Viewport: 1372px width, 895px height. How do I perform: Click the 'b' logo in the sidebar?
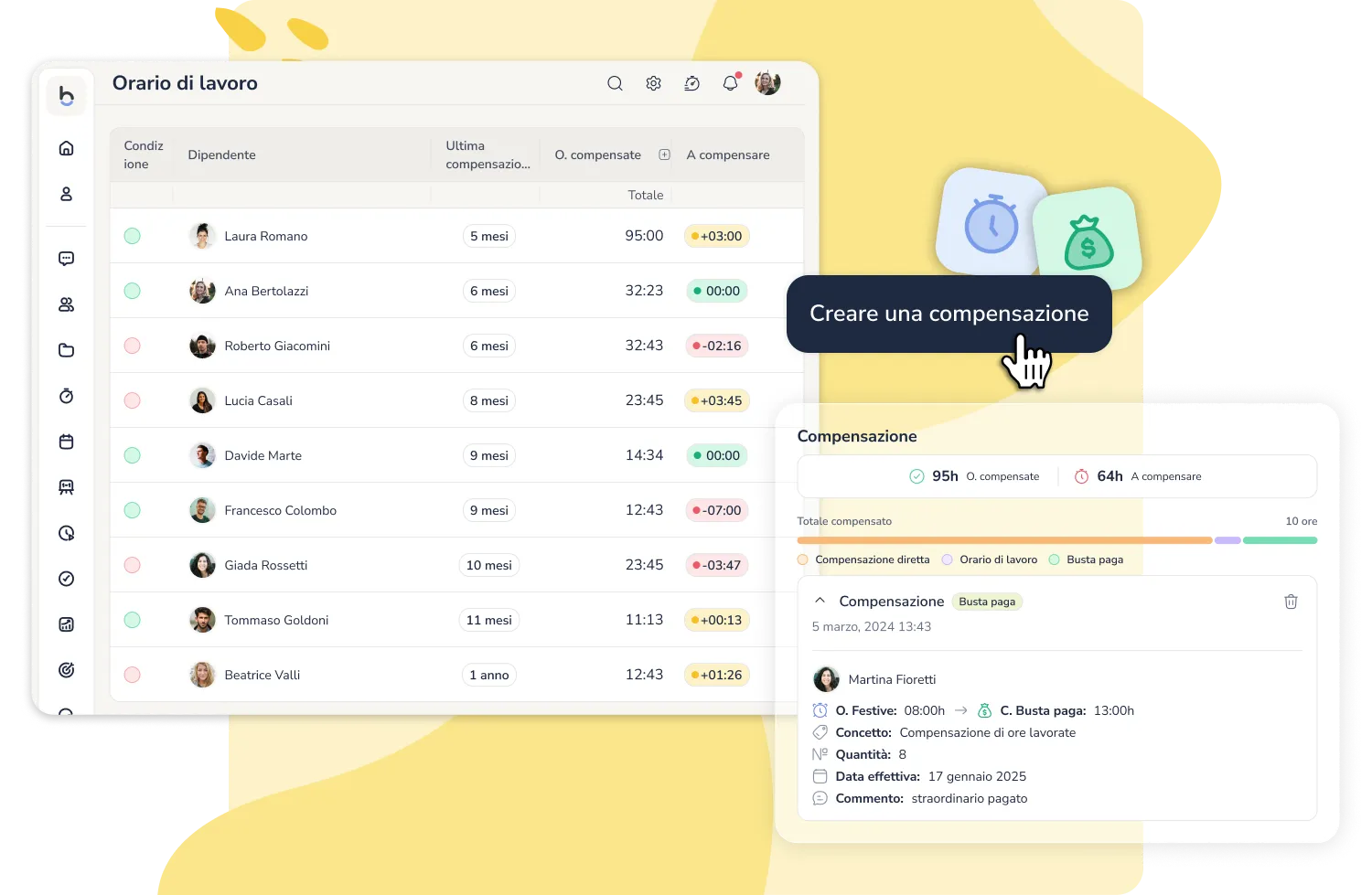click(x=66, y=95)
